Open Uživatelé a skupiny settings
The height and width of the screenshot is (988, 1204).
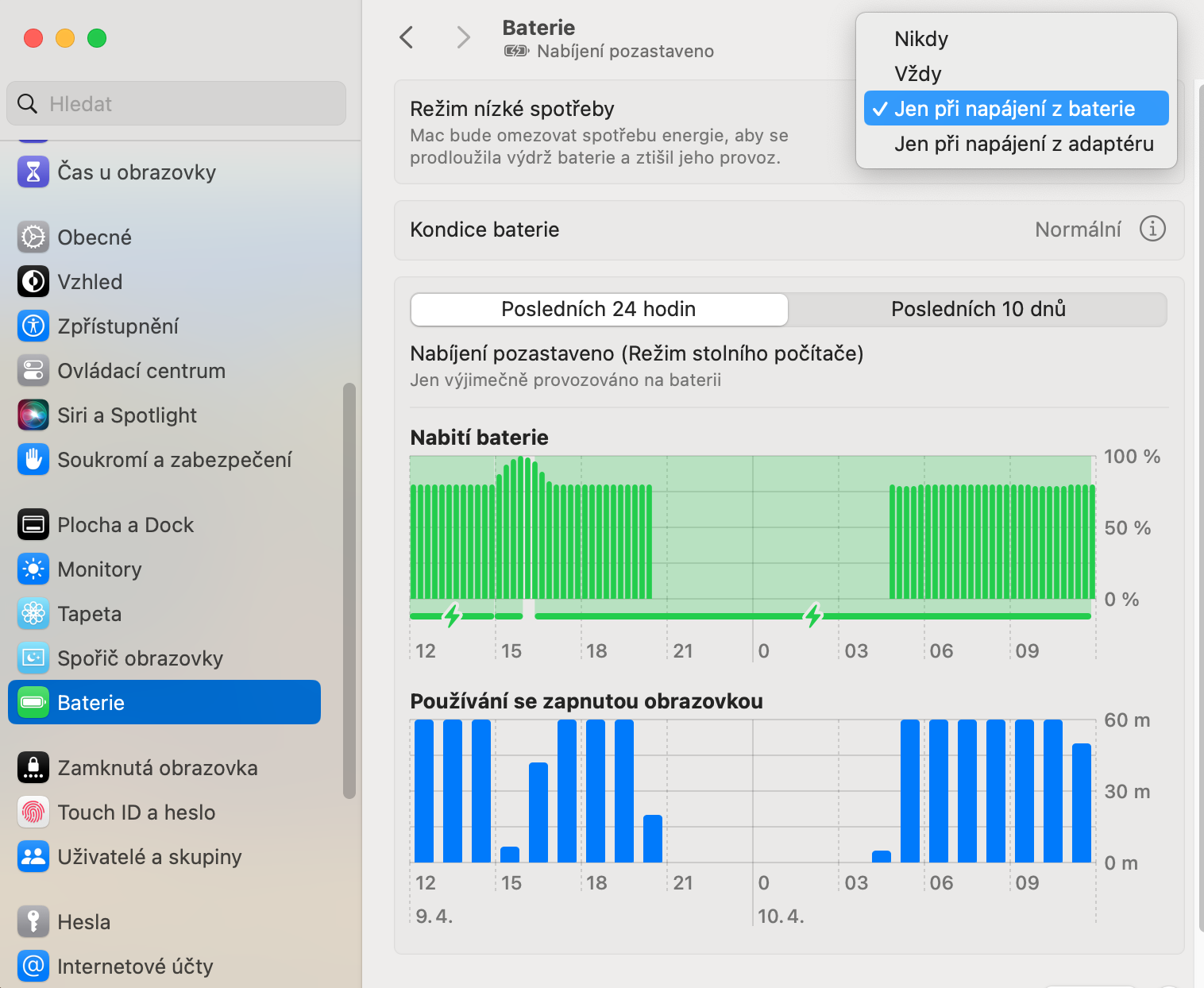click(x=149, y=857)
